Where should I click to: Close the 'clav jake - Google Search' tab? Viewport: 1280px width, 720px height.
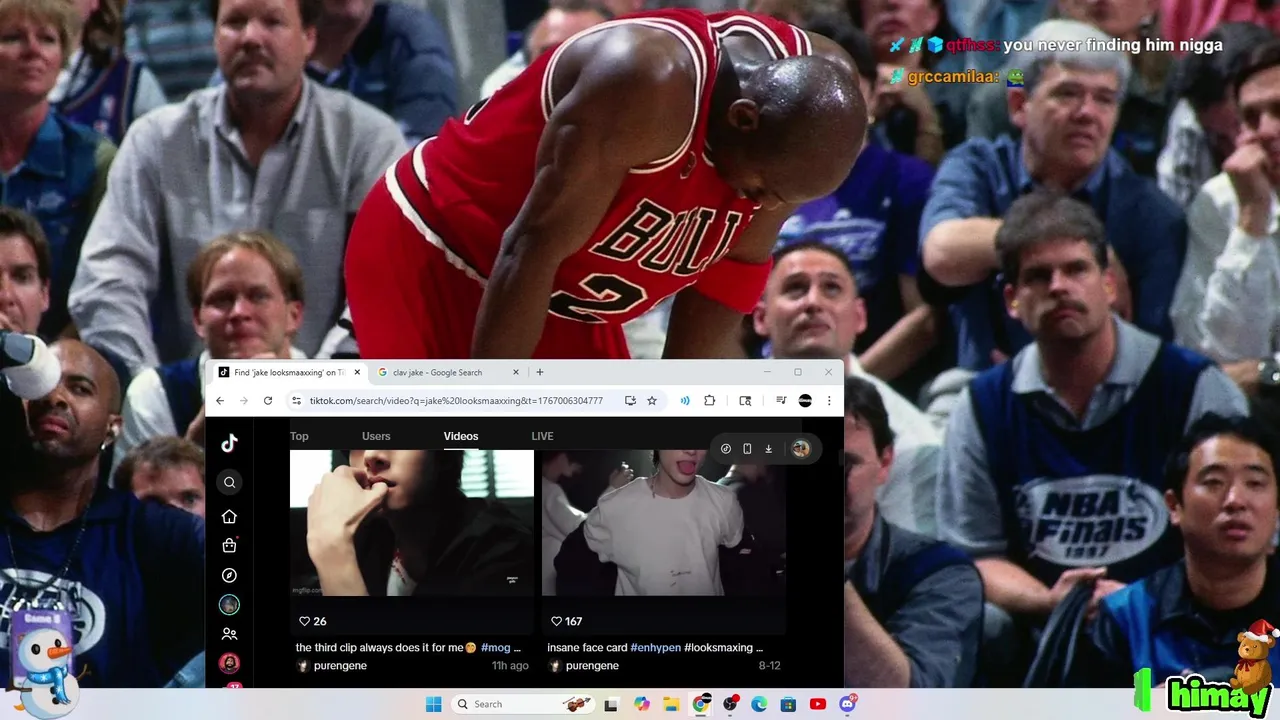[516, 372]
